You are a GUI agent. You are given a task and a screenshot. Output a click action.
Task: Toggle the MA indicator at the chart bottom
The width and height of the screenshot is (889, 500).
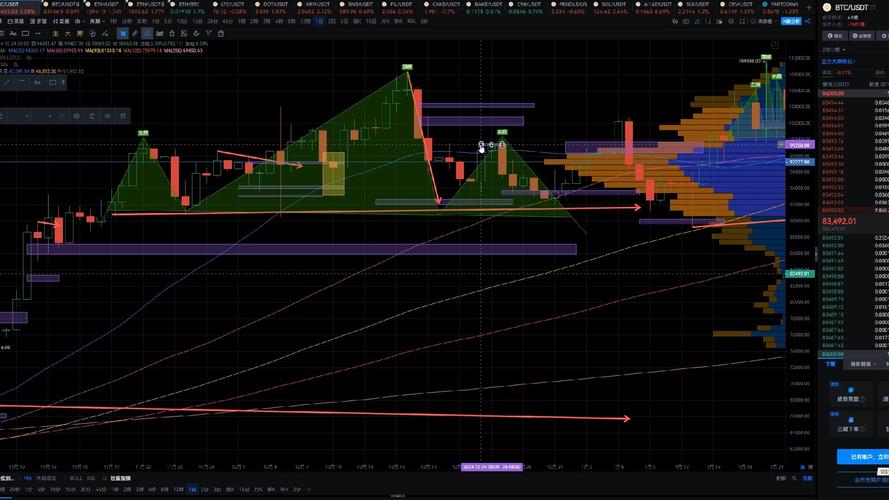(x=28, y=478)
